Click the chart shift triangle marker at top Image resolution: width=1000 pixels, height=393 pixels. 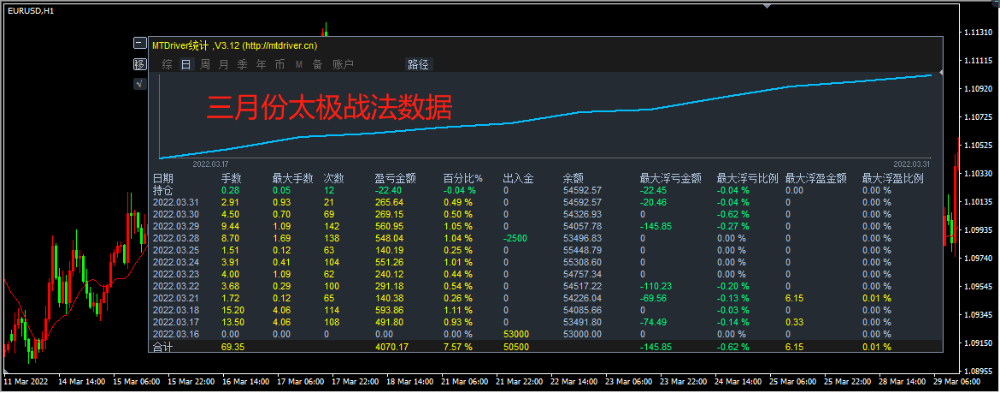click(x=767, y=6)
